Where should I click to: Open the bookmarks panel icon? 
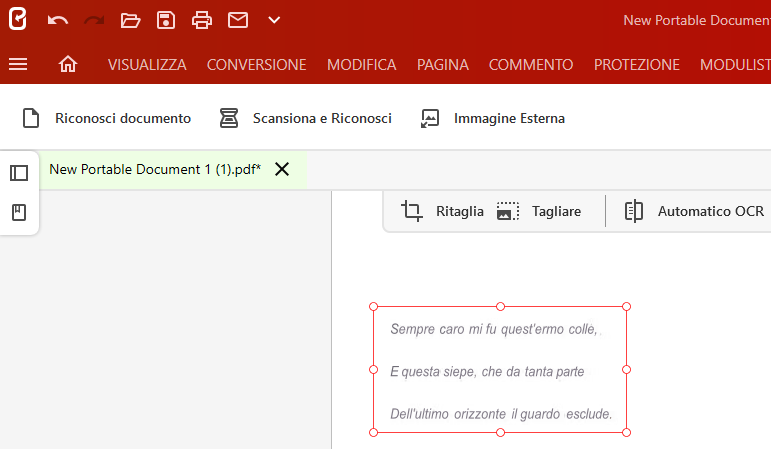19,212
